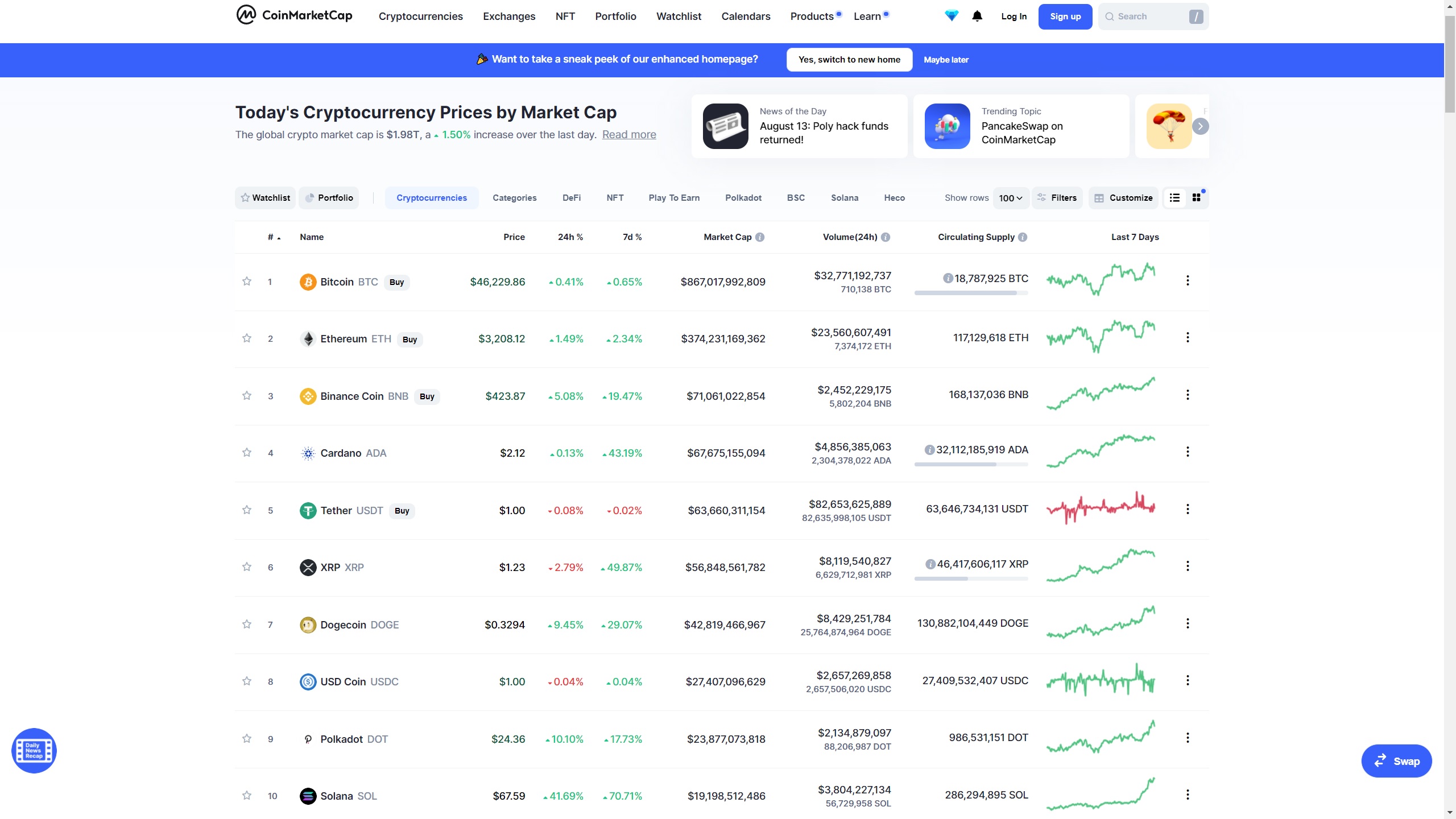Click the XRP coin logo

308,568
